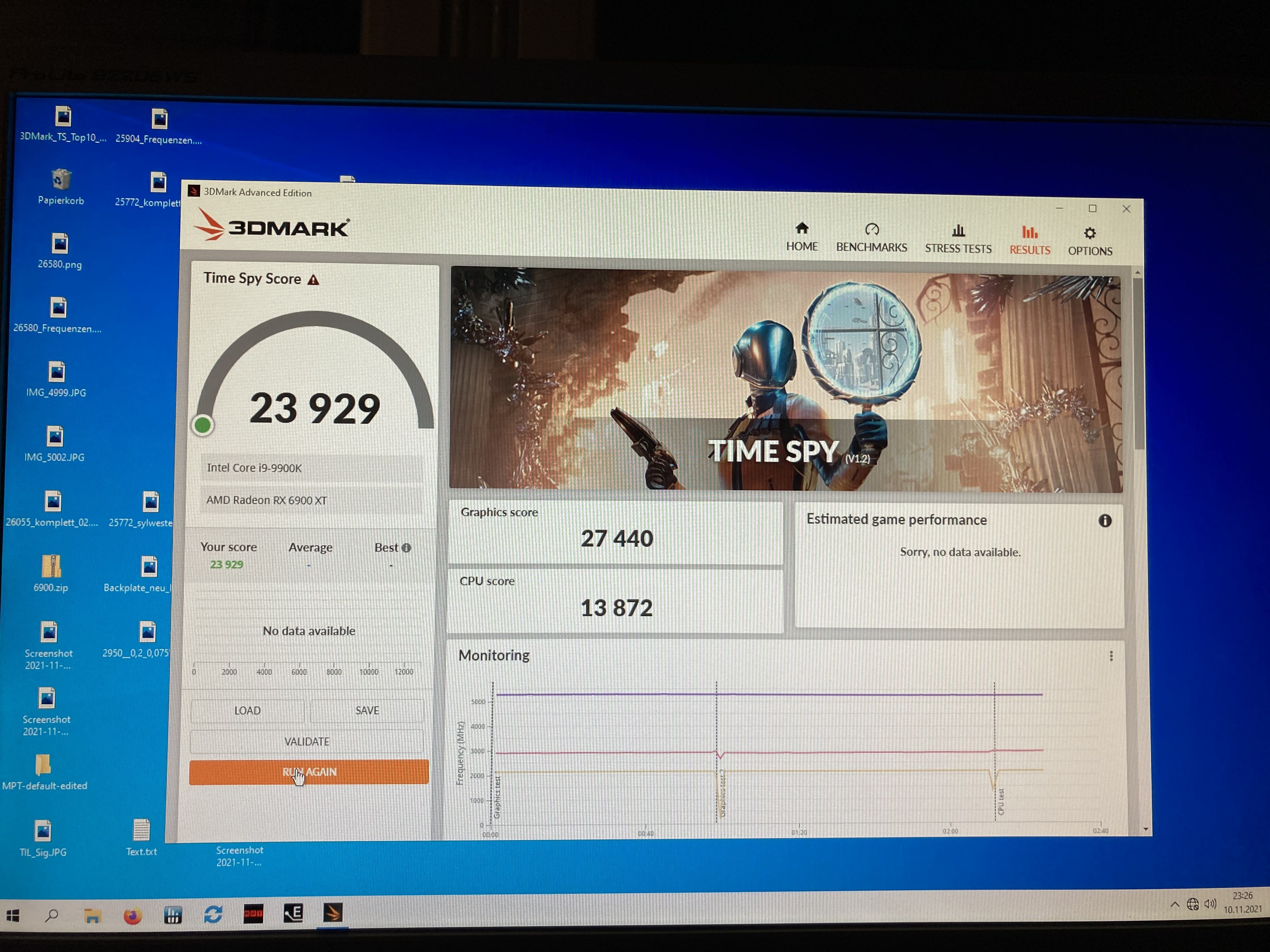Click the scrollbar up arrow
This screenshot has width=1270, height=952.
tap(1137, 272)
